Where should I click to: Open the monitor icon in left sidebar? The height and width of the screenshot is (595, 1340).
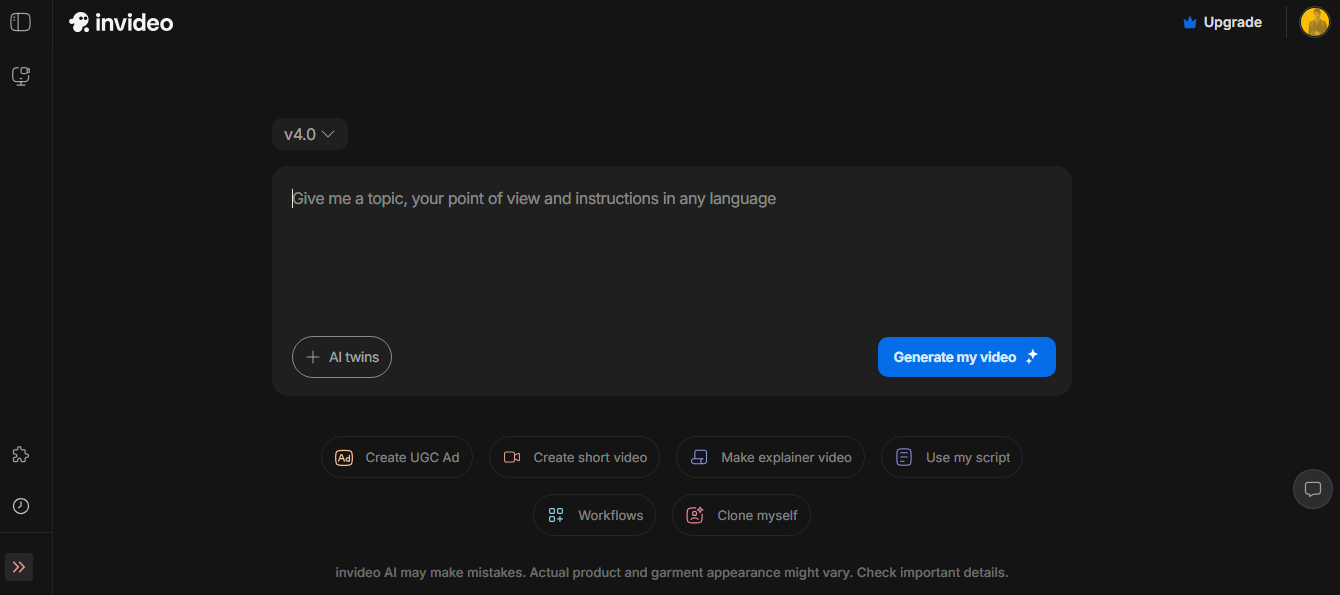coord(20,76)
